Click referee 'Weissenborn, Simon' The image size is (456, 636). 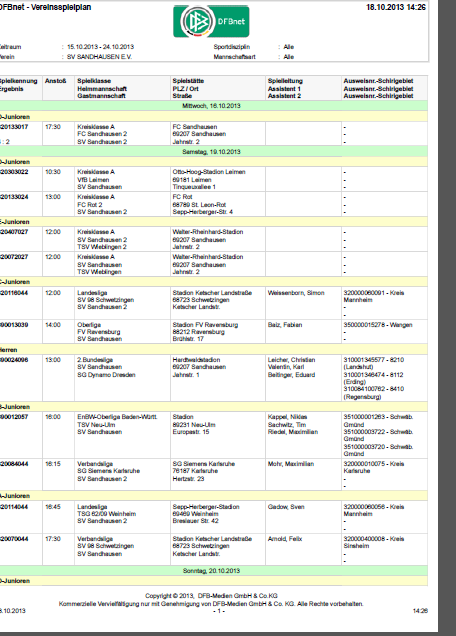pos(296,293)
